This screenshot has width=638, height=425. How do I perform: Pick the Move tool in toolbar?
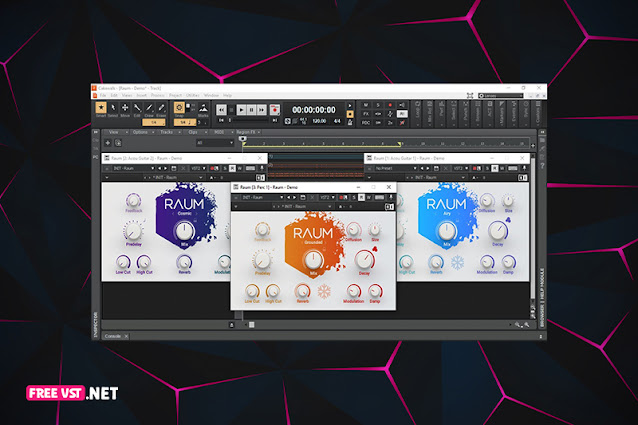tap(125, 108)
